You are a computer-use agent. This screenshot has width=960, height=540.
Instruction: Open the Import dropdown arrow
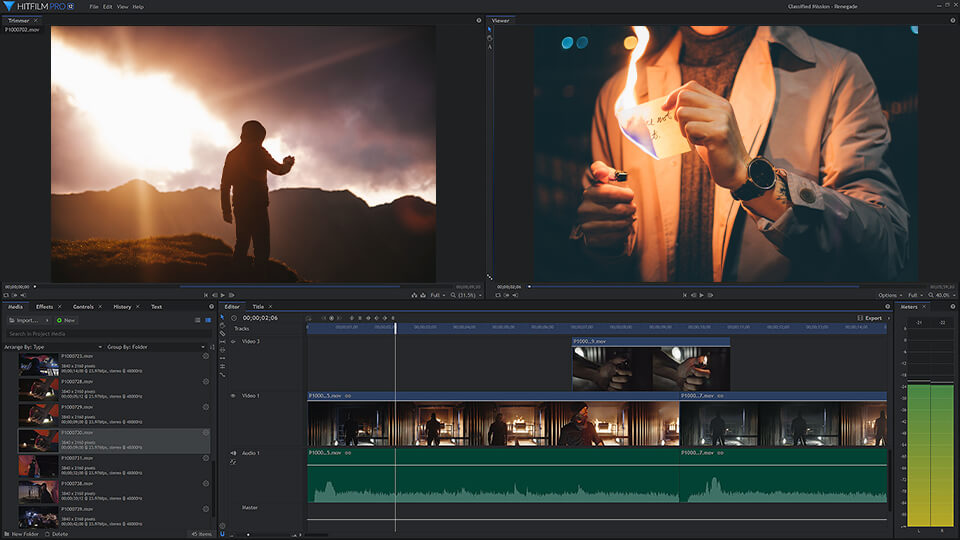47,320
